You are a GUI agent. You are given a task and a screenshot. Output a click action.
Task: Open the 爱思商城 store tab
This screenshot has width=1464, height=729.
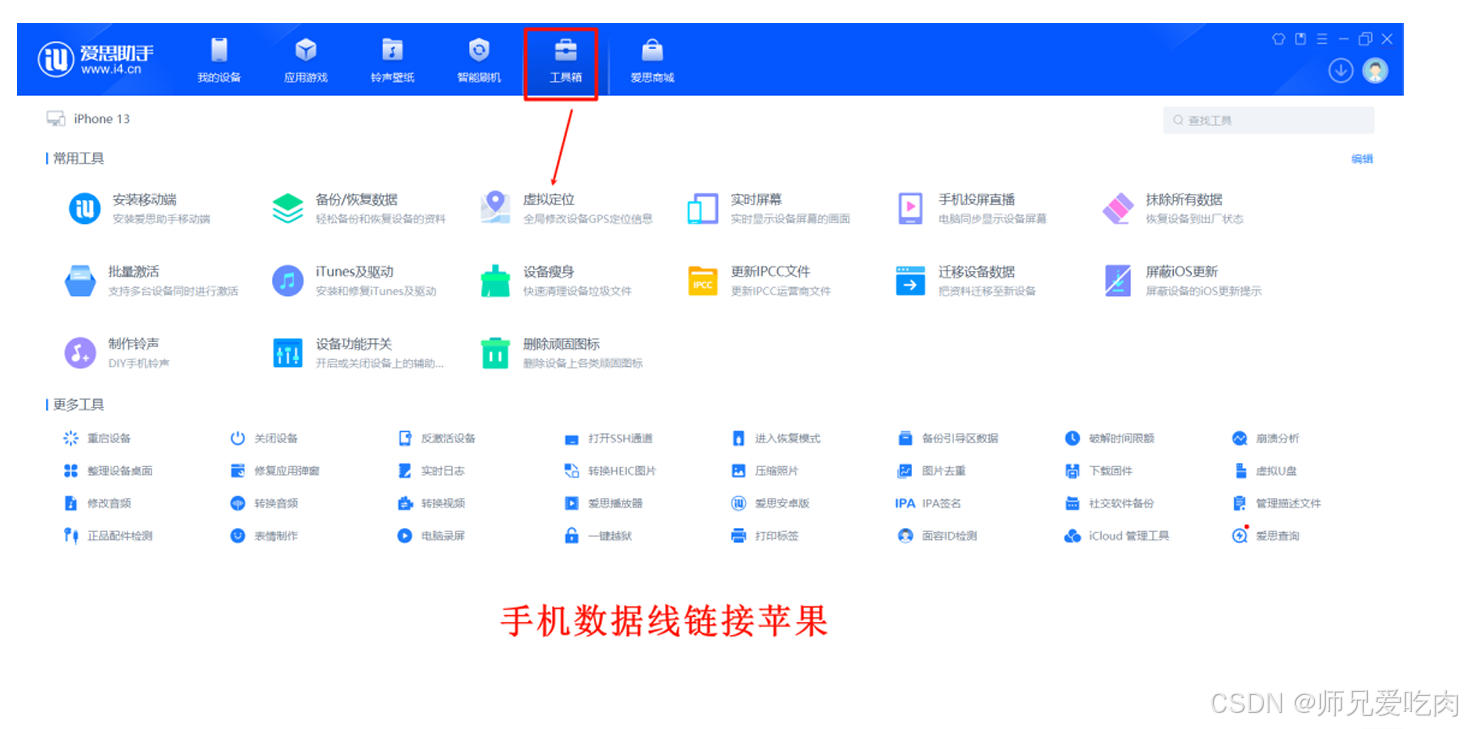652,61
